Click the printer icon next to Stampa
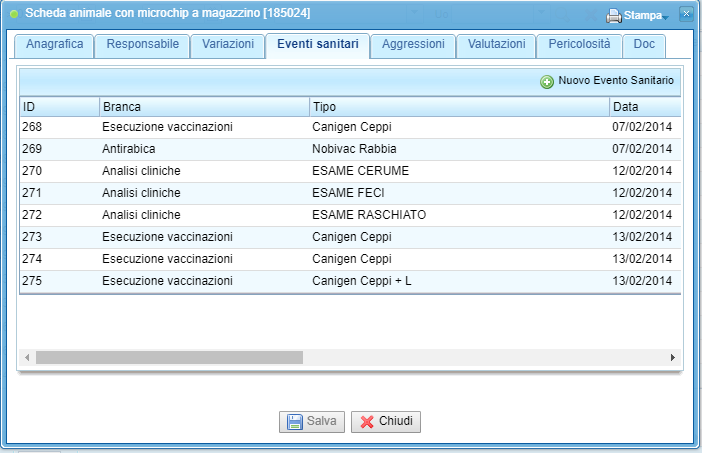Image resolution: width=702 pixels, height=453 pixels. [614, 16]
